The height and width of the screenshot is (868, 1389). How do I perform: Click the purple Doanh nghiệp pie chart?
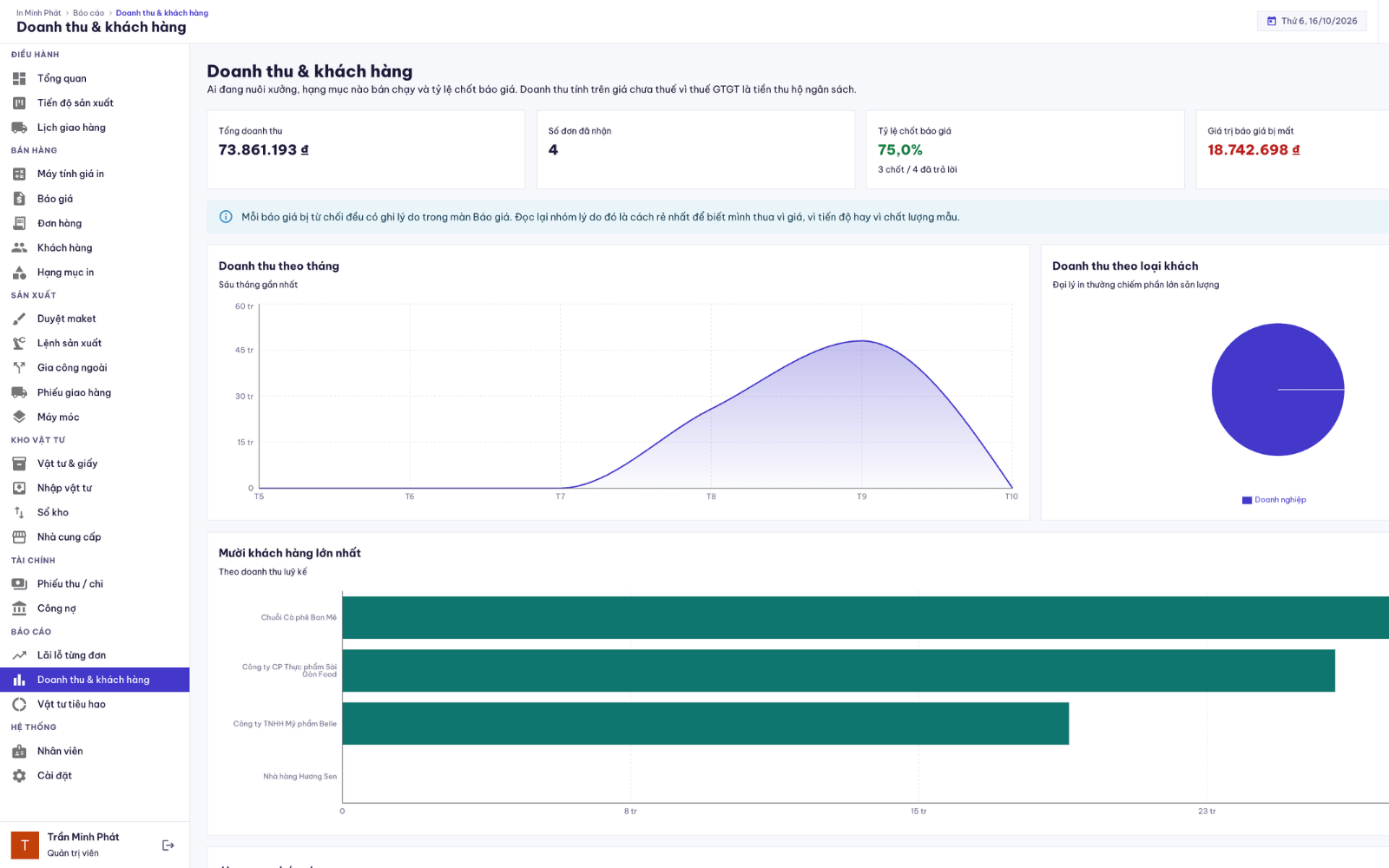point(1278,390)
